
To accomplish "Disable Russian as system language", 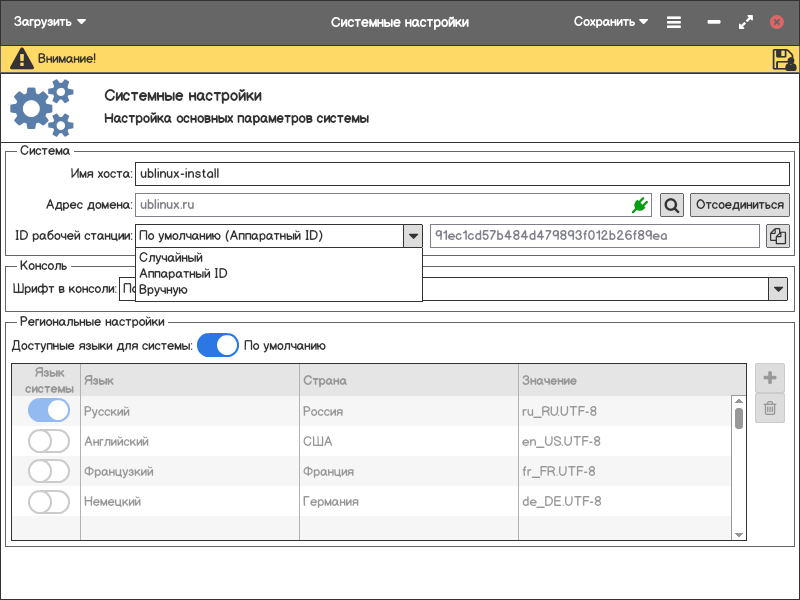I will click(x=49, y=411).
